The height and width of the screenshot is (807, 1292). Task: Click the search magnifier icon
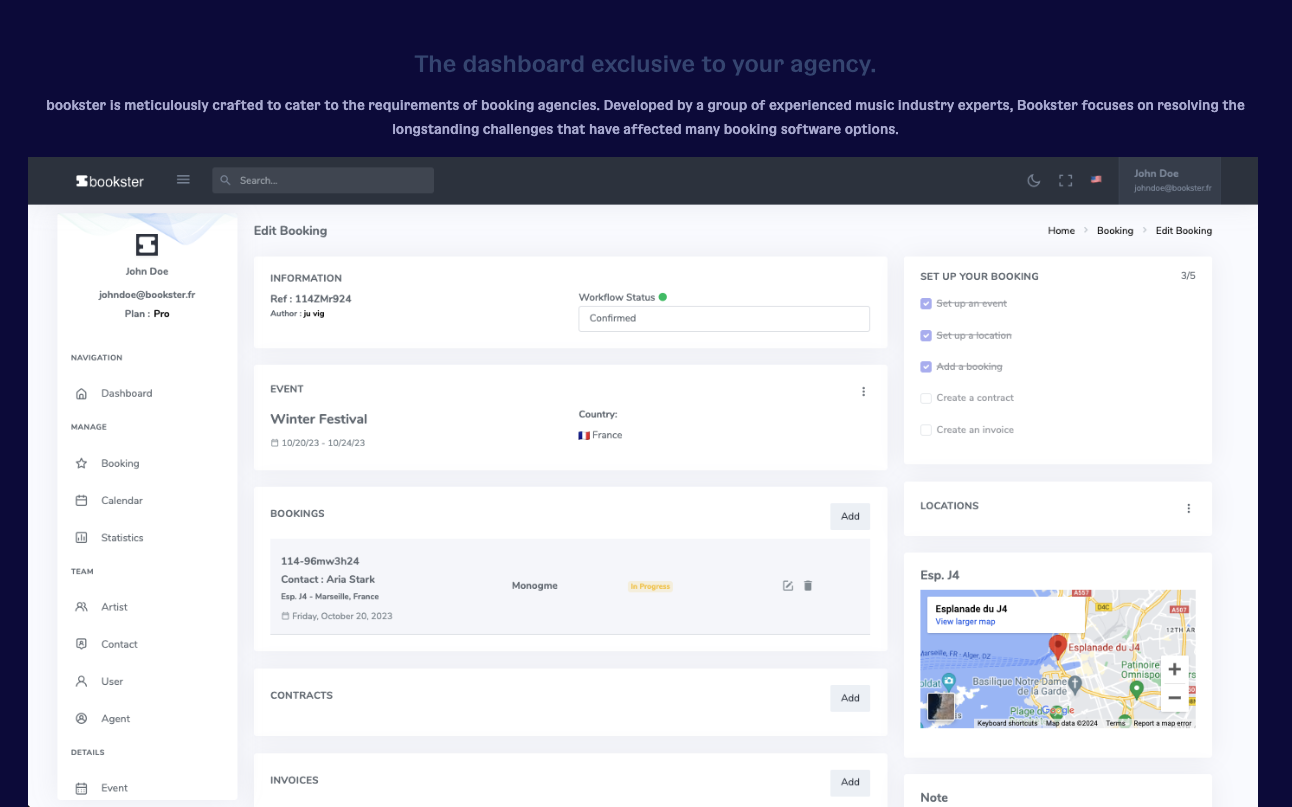point(225,180)
